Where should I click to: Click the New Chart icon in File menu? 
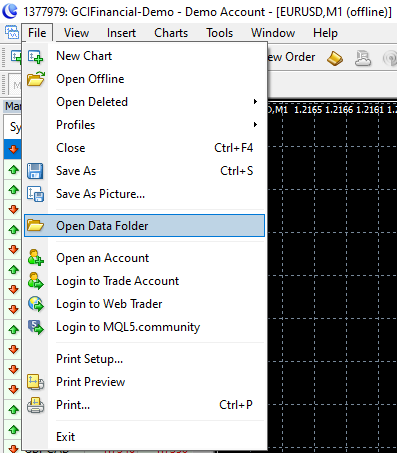[x=35, y=56]
